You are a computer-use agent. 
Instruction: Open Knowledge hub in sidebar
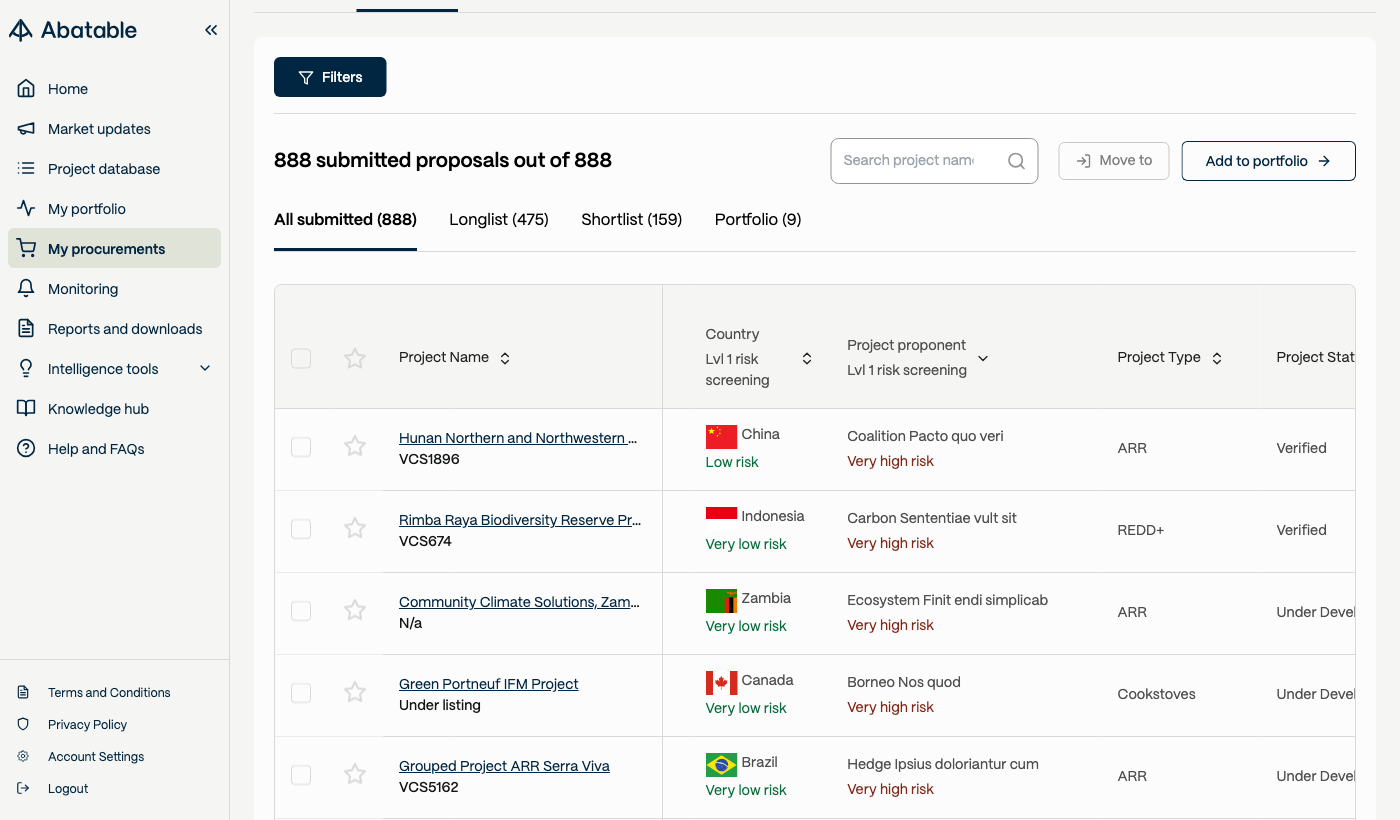pyautogui.click(x=114, y=409)
